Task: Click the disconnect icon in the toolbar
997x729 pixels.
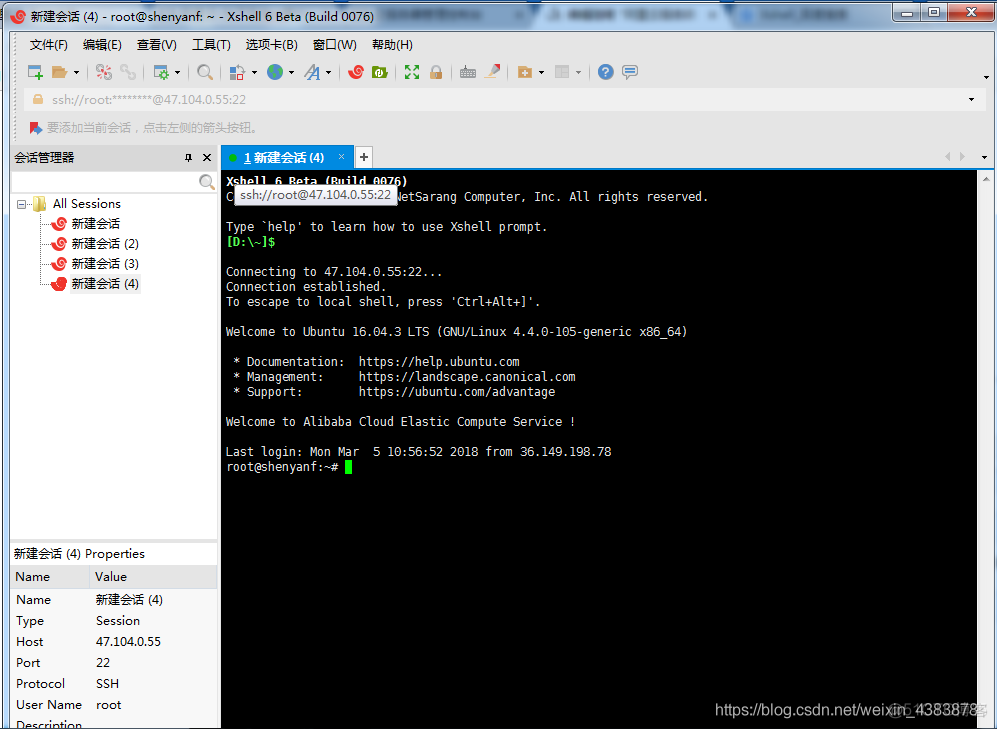Action: pos(104,72)
